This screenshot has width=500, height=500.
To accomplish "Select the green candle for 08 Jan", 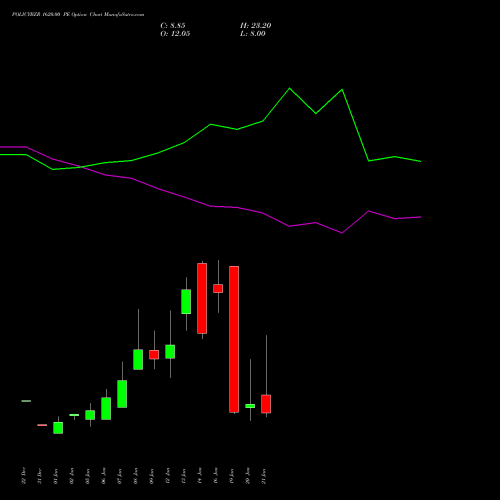I will click(x=138, y=359).
